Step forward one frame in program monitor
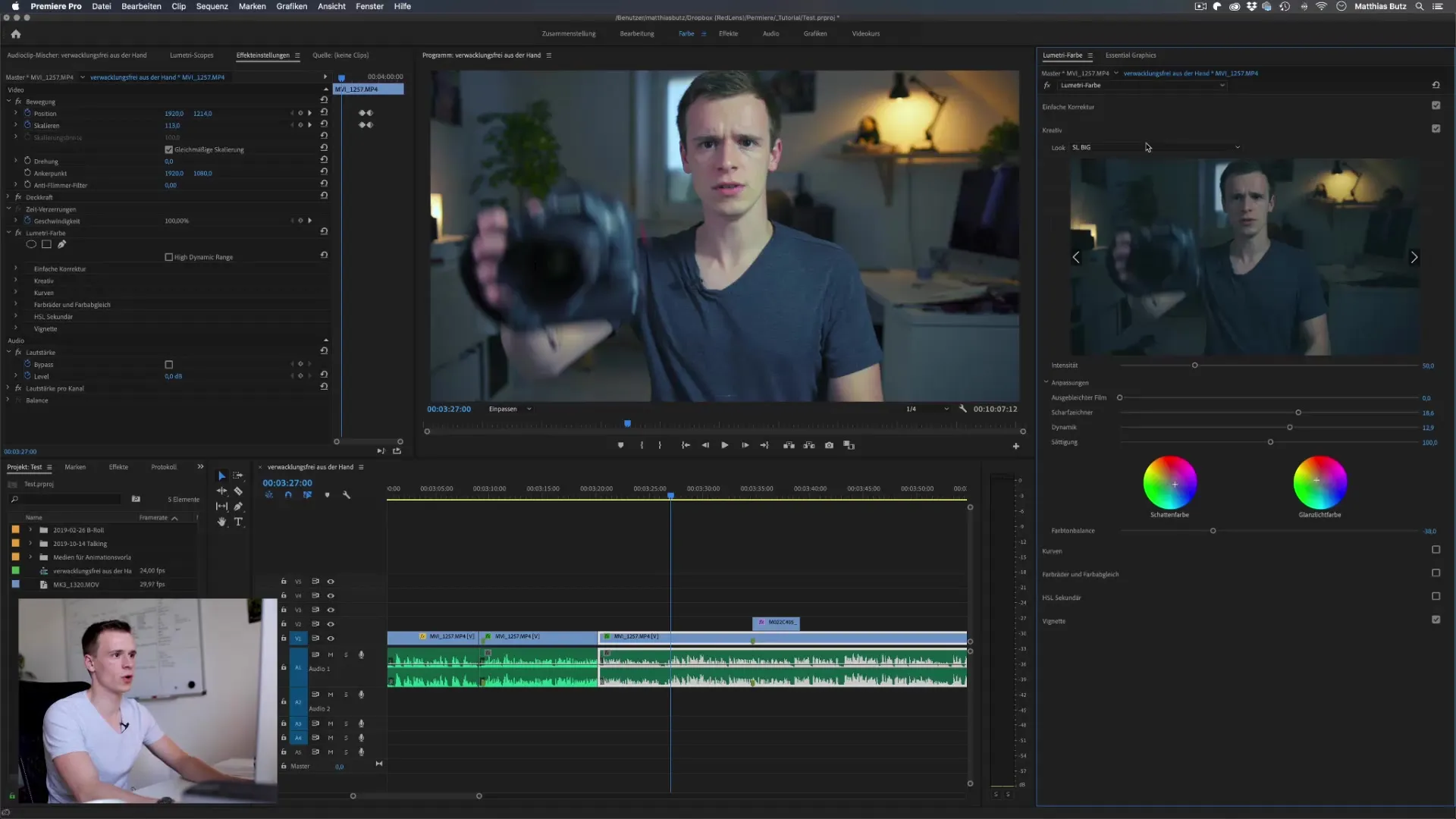 745,445
